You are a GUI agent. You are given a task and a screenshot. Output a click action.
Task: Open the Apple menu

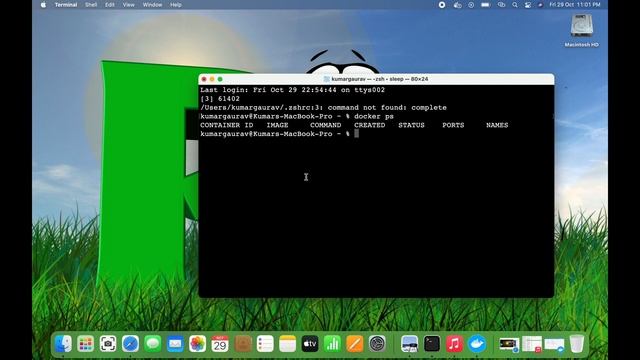[43, 5]
